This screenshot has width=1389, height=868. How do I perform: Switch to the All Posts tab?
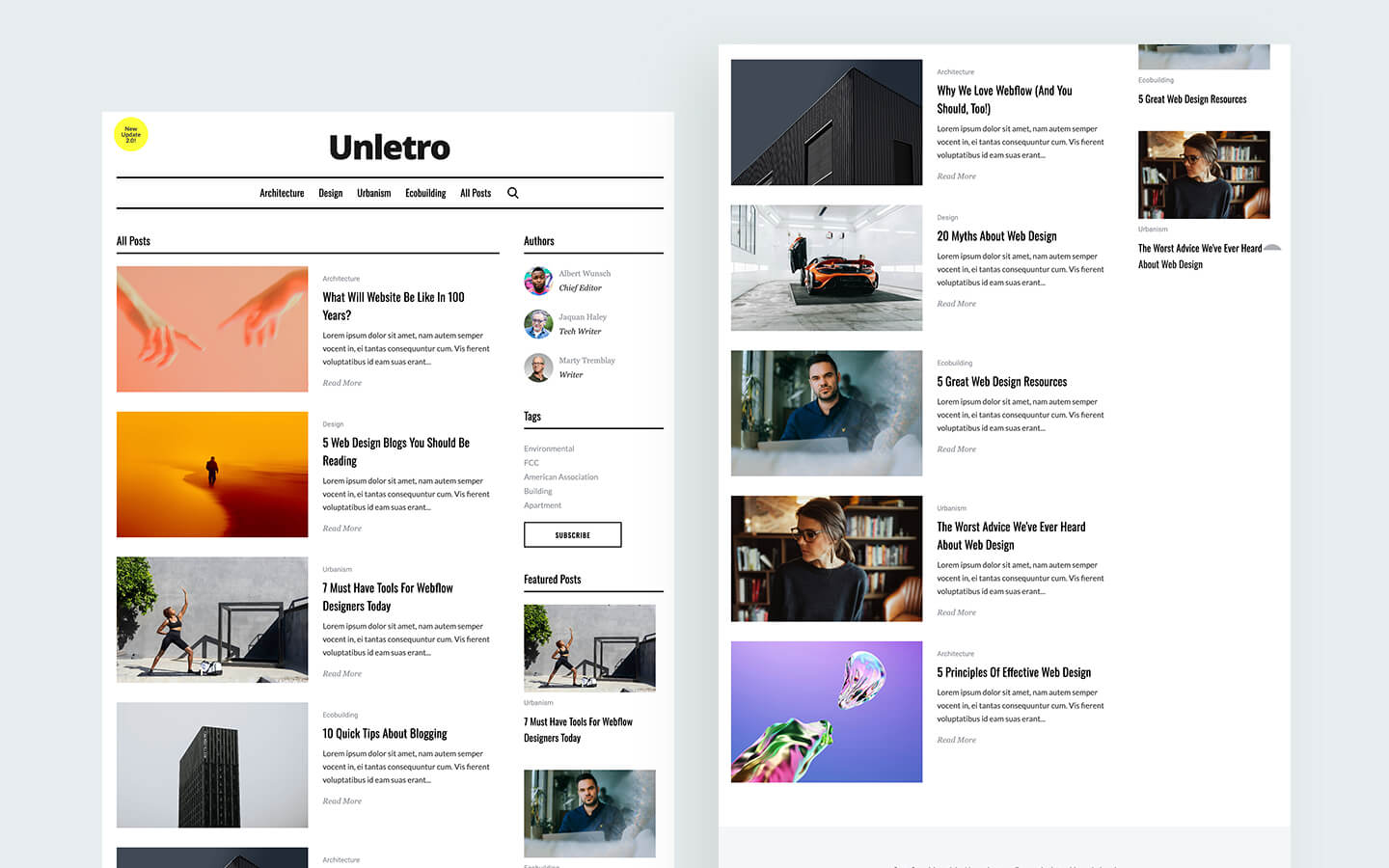coord(476,193)
